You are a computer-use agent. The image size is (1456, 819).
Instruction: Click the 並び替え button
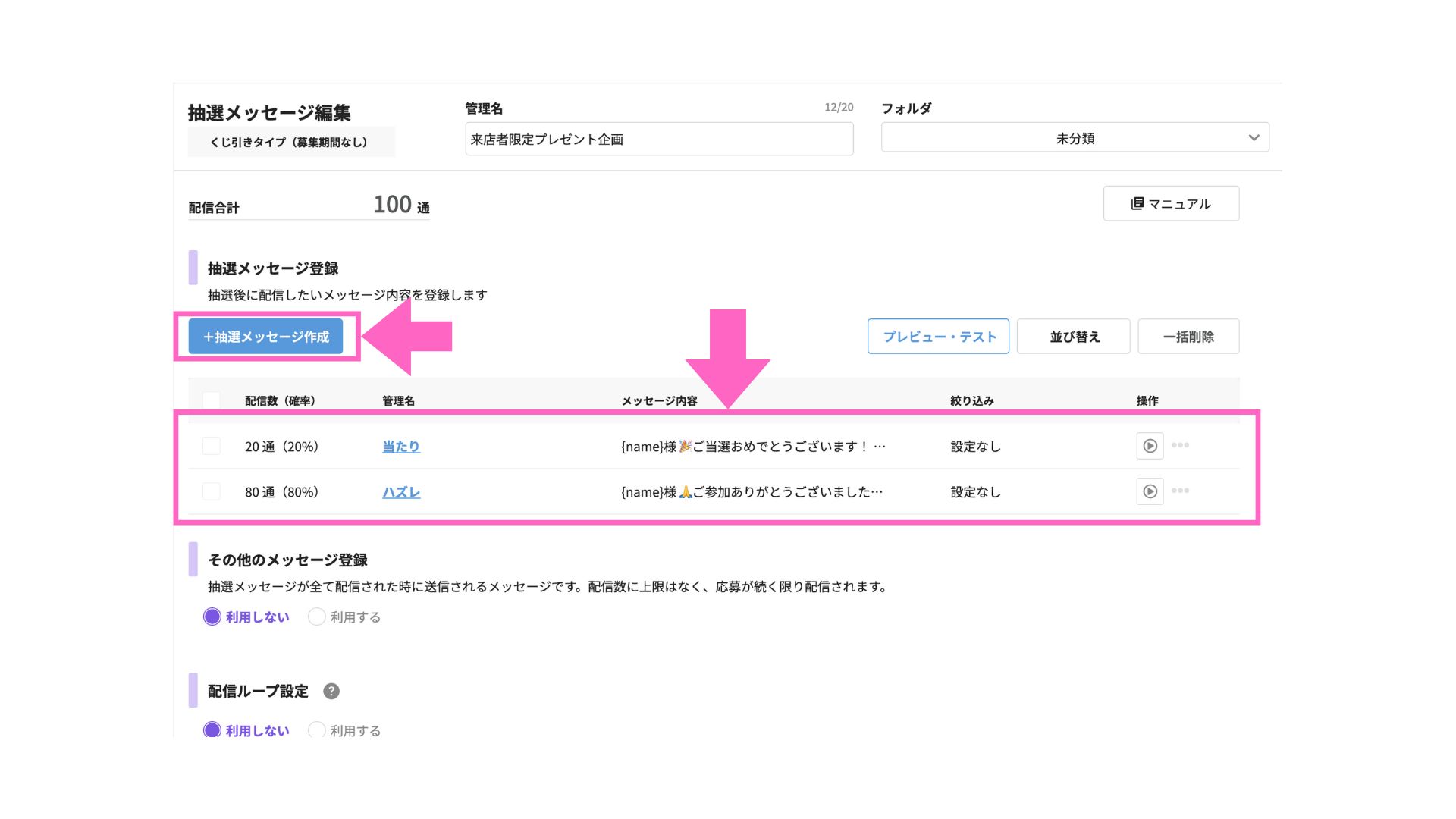click(1073, 337)
